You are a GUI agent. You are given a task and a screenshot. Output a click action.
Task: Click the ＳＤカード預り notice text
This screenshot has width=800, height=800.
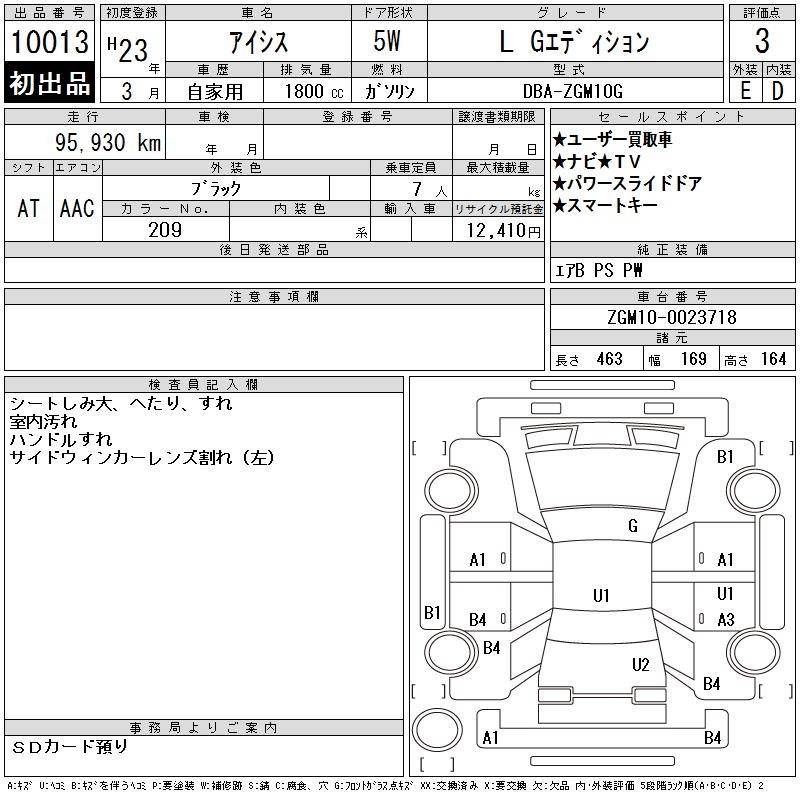[x=69, y=747]
